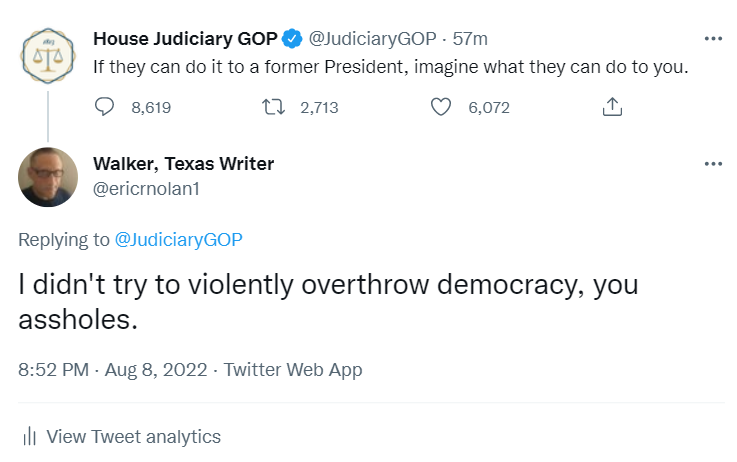Click the 2,713 retweet count

tap(320, 107)
